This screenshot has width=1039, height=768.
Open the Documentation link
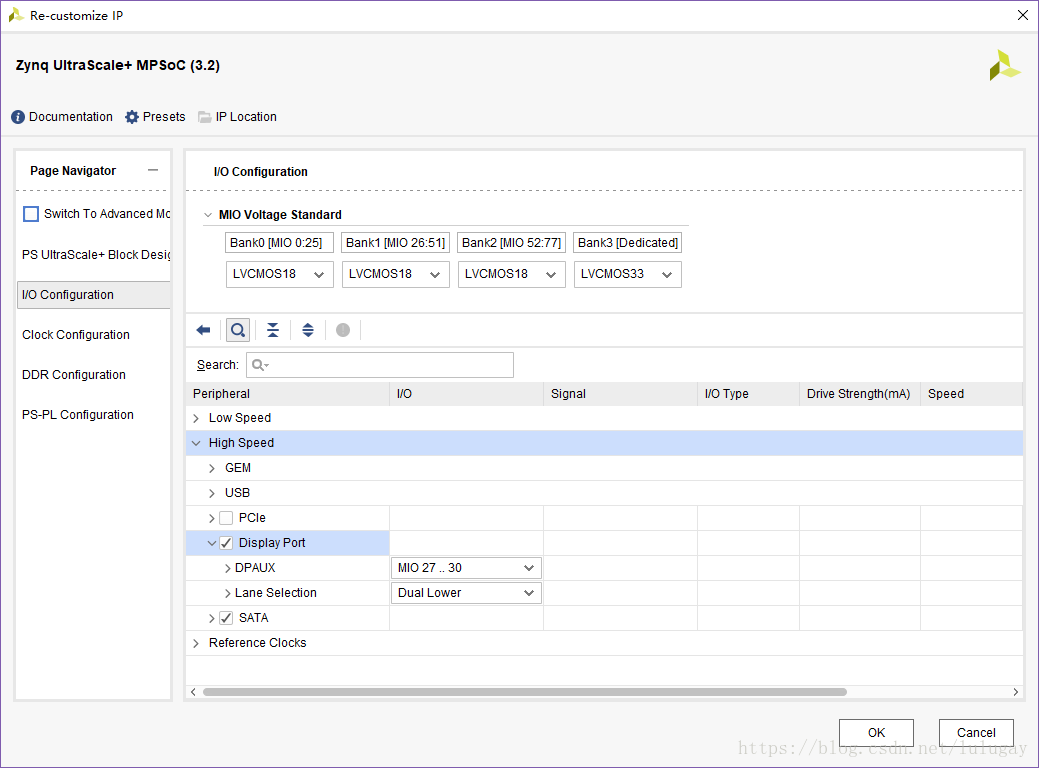click(x=71, y=117)
